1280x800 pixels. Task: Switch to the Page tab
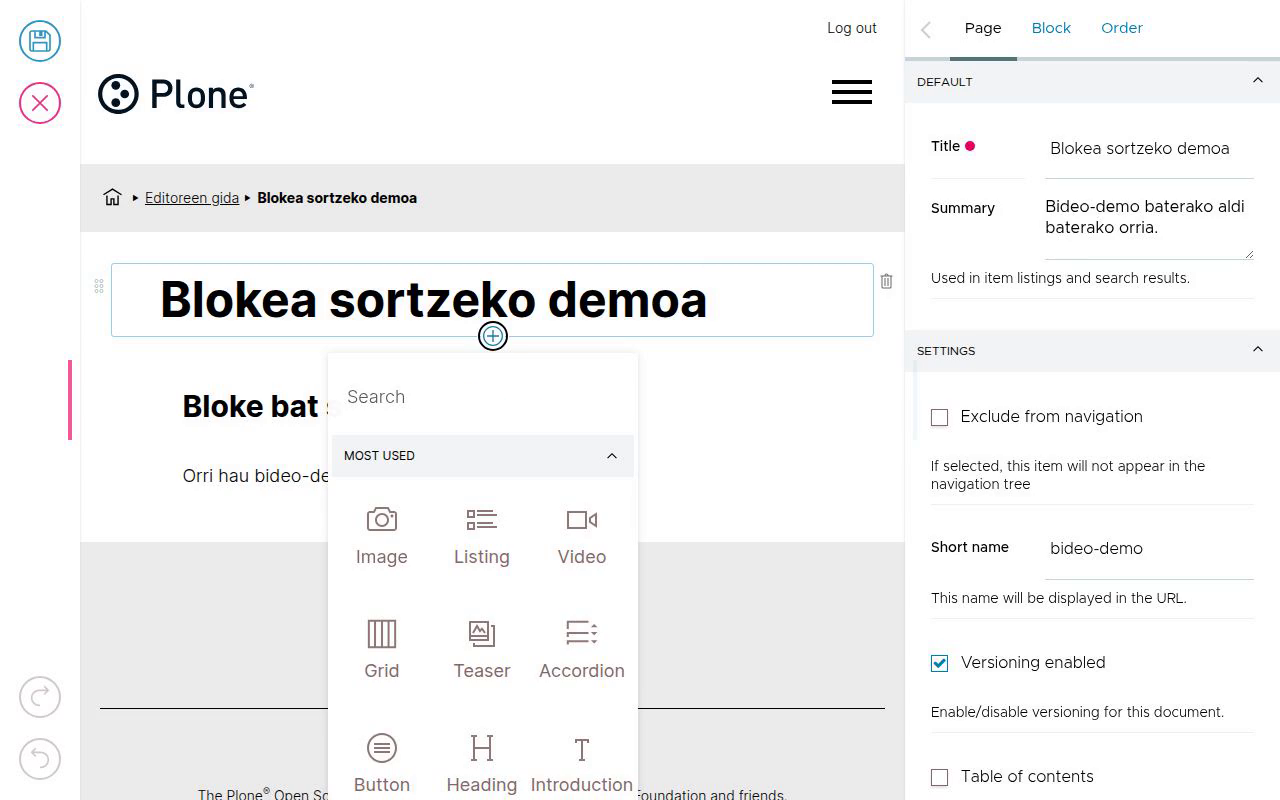coord(983,28)
